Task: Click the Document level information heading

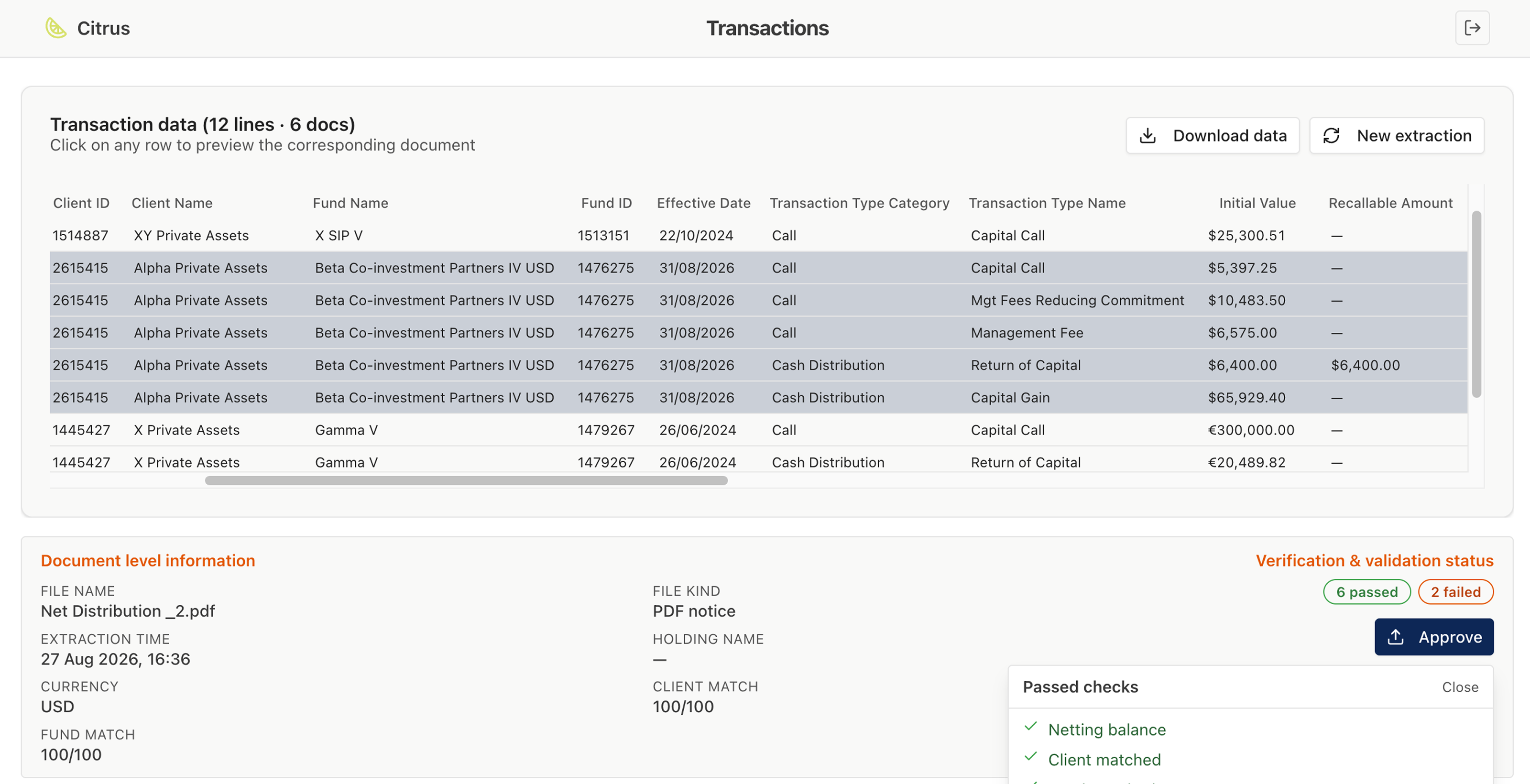Action: [148, 560]
